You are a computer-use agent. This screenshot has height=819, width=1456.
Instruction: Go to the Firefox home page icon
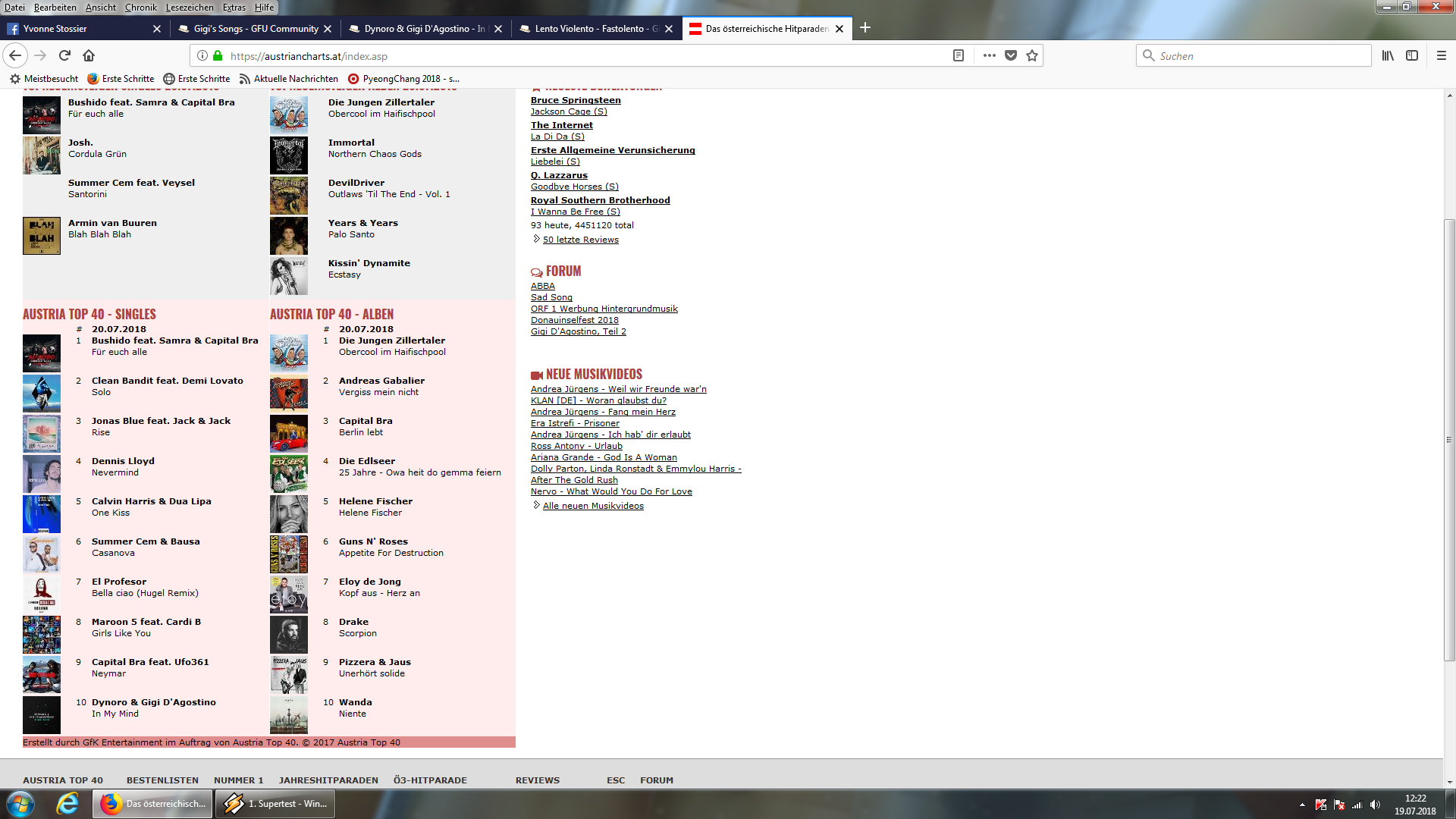89,55
